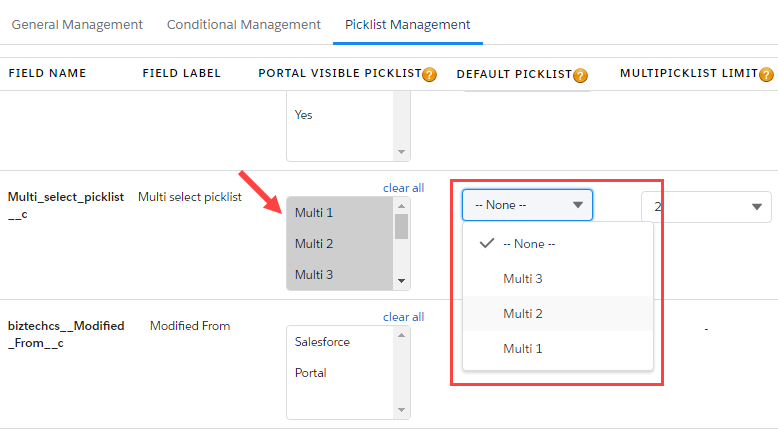Select Portal in Modified From listbox

click(x=311, y=373)
